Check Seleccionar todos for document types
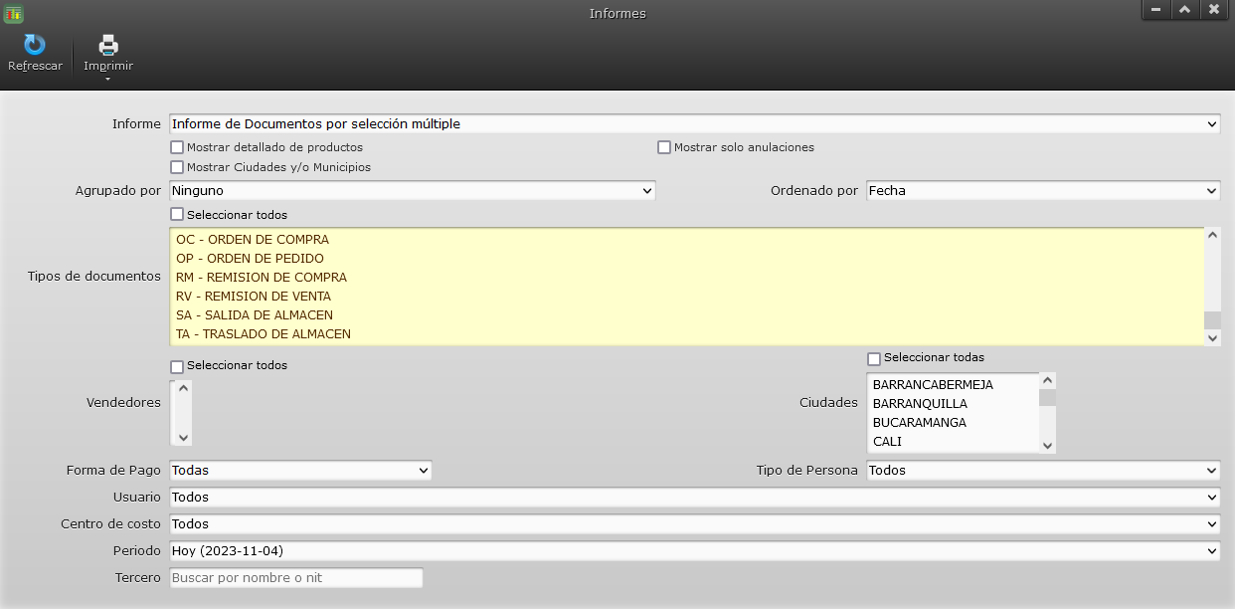Viewport: 1238px width, 609px height. click(177, 214)
